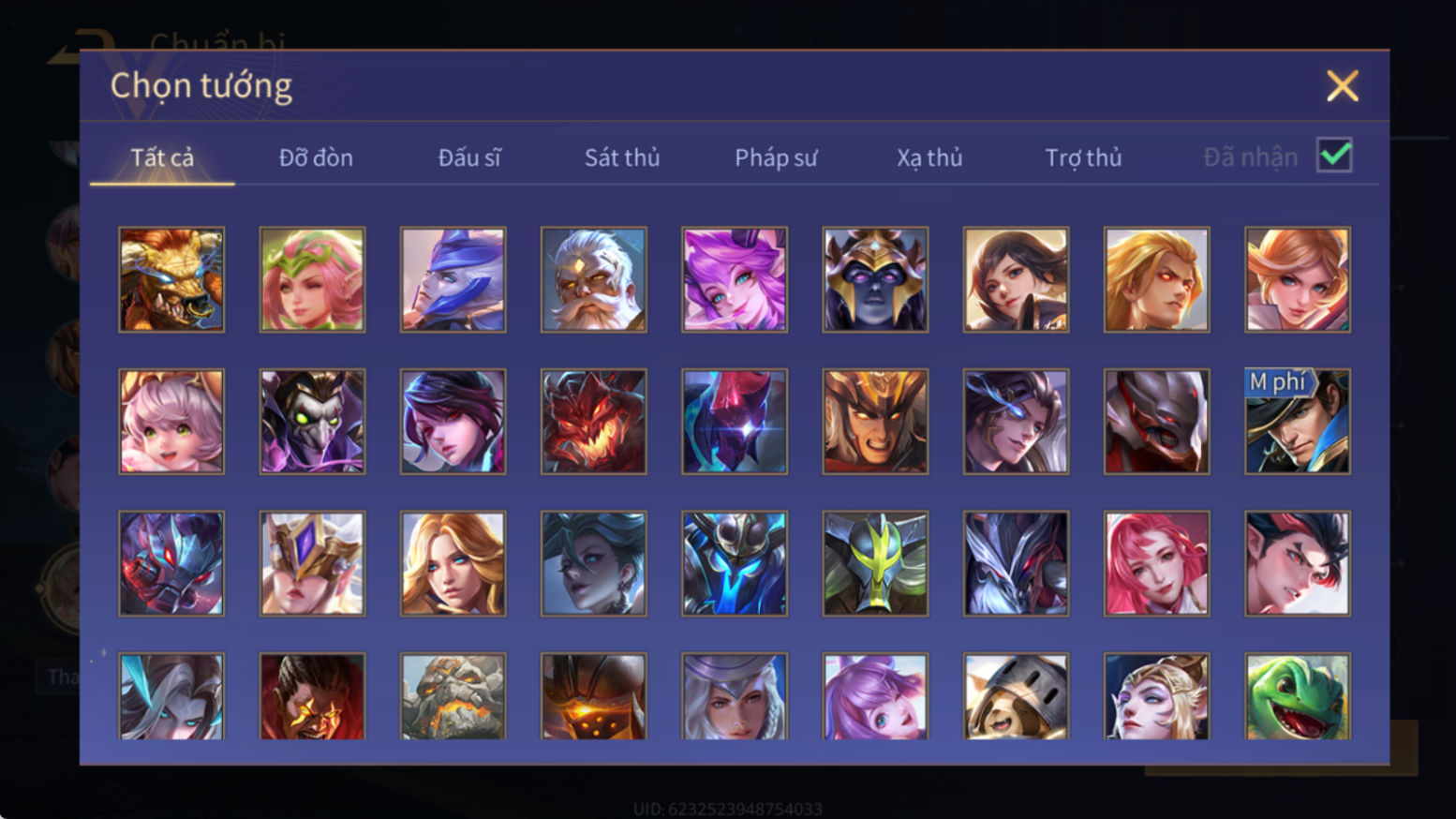Choose the blue glowing armored robot hero

(735, 563)
